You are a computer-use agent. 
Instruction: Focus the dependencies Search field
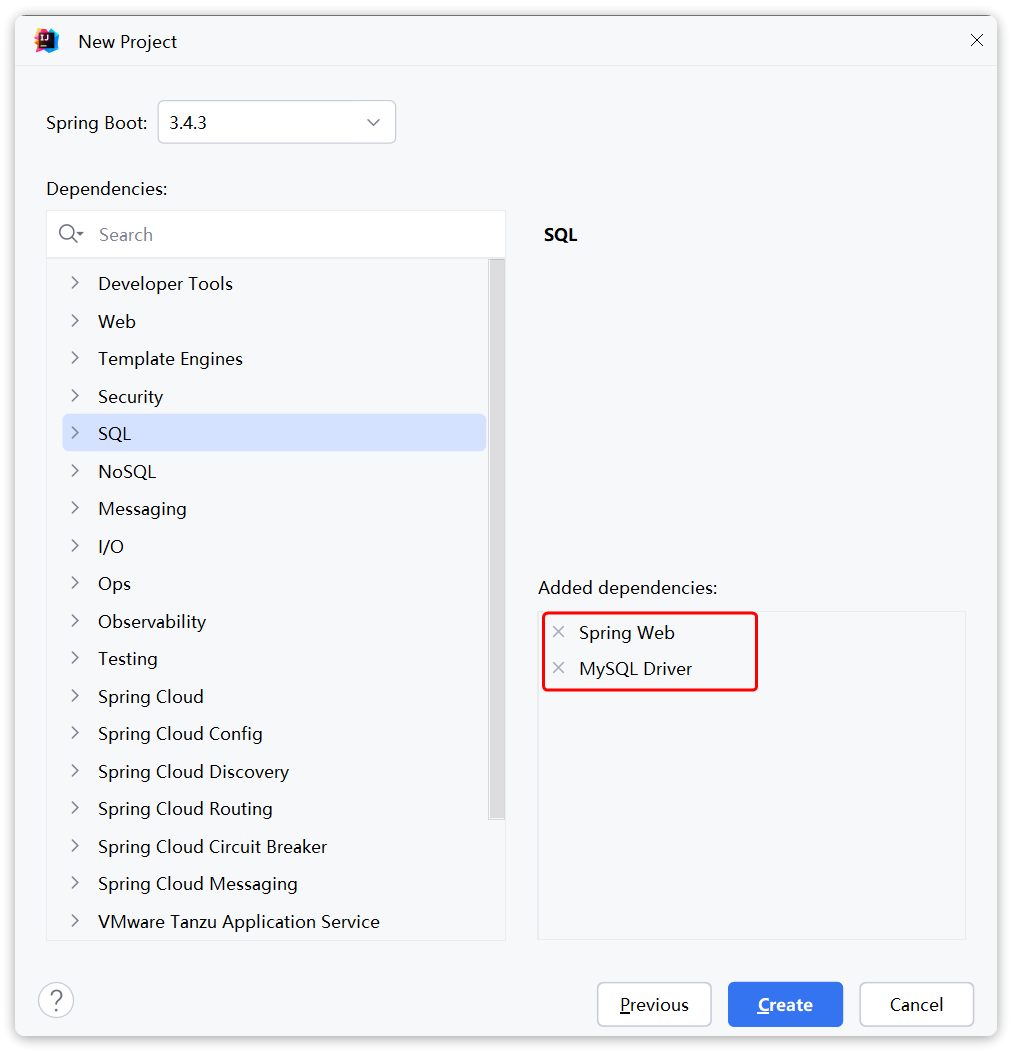[x=276, y=234]
